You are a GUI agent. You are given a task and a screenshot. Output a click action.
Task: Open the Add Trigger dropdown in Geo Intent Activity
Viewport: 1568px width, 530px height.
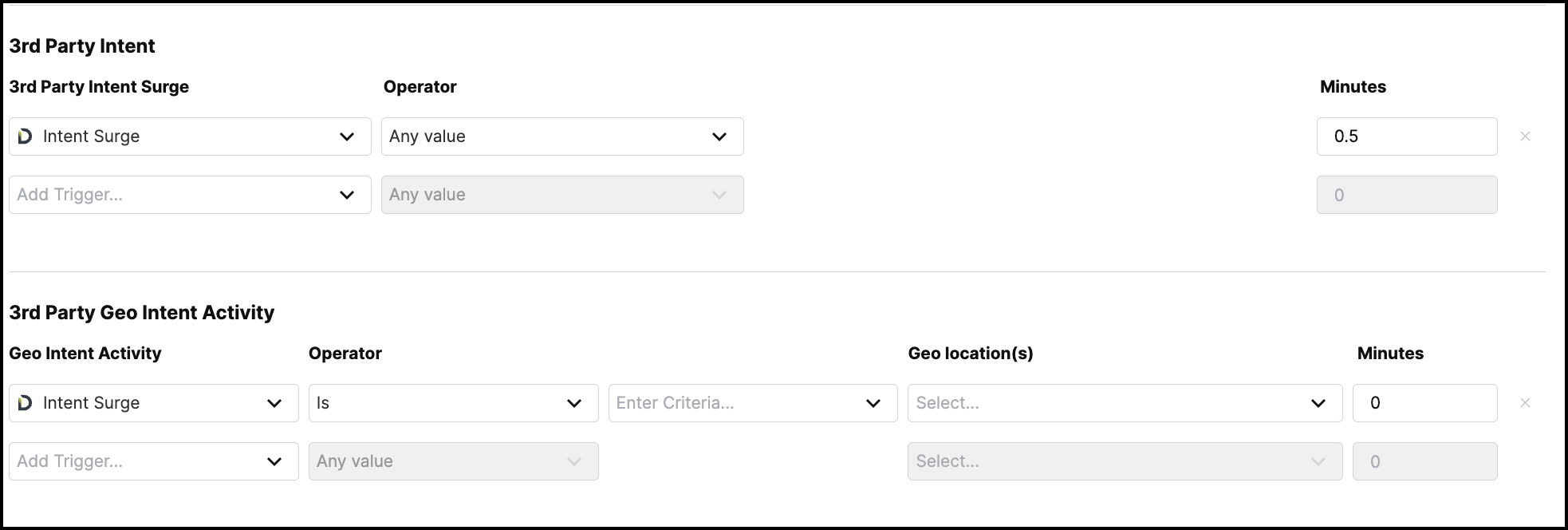154,461
